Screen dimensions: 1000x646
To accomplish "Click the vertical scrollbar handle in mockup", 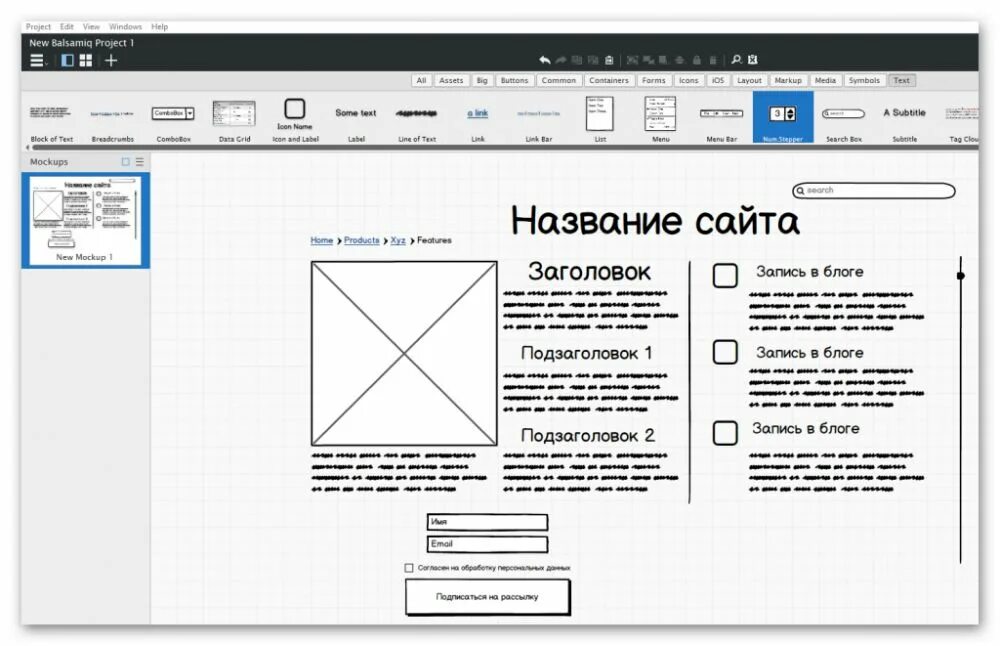I will (960, 275).
